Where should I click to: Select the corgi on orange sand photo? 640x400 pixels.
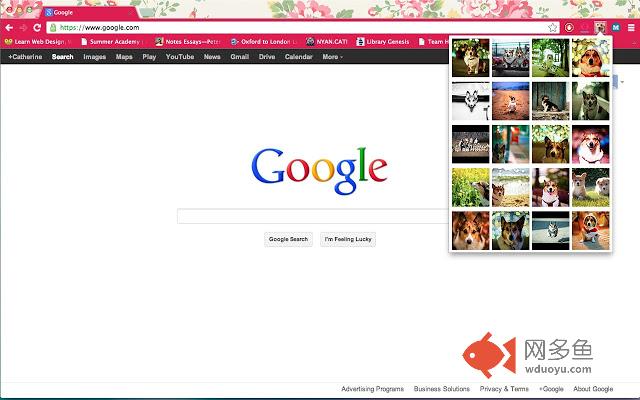tap(511, 101)
